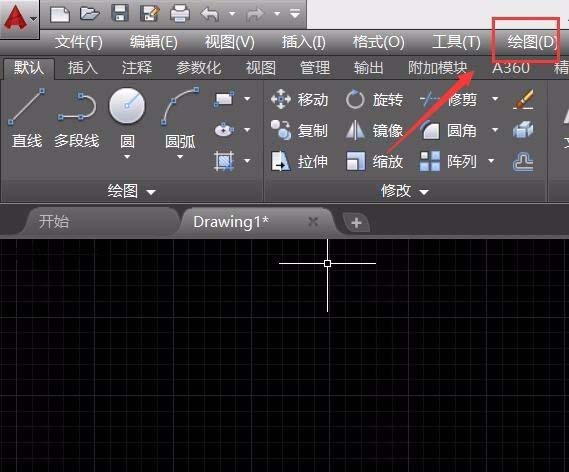Open the 阵列 array dropdown arrow
This screenshot has width=569, height=472.
[x=491, y=161]
